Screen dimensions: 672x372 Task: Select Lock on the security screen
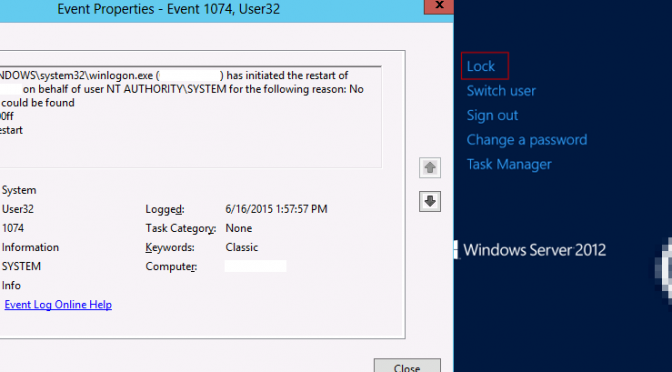[481, 66]
